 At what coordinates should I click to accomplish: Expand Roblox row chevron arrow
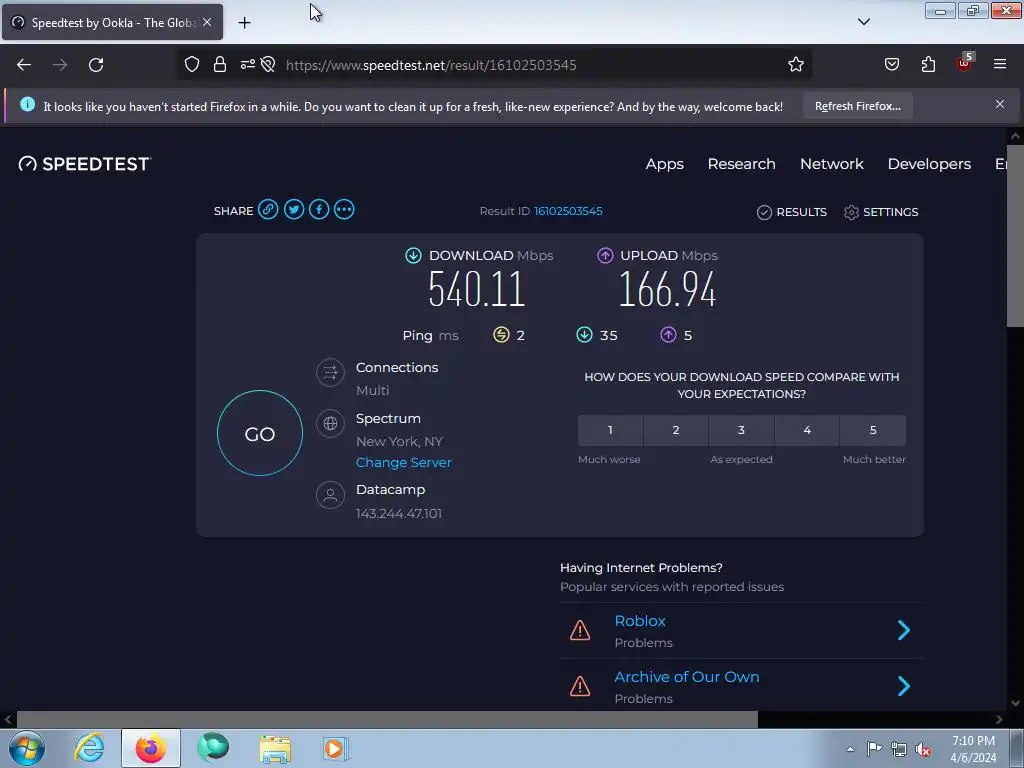(x=904, y=630)
